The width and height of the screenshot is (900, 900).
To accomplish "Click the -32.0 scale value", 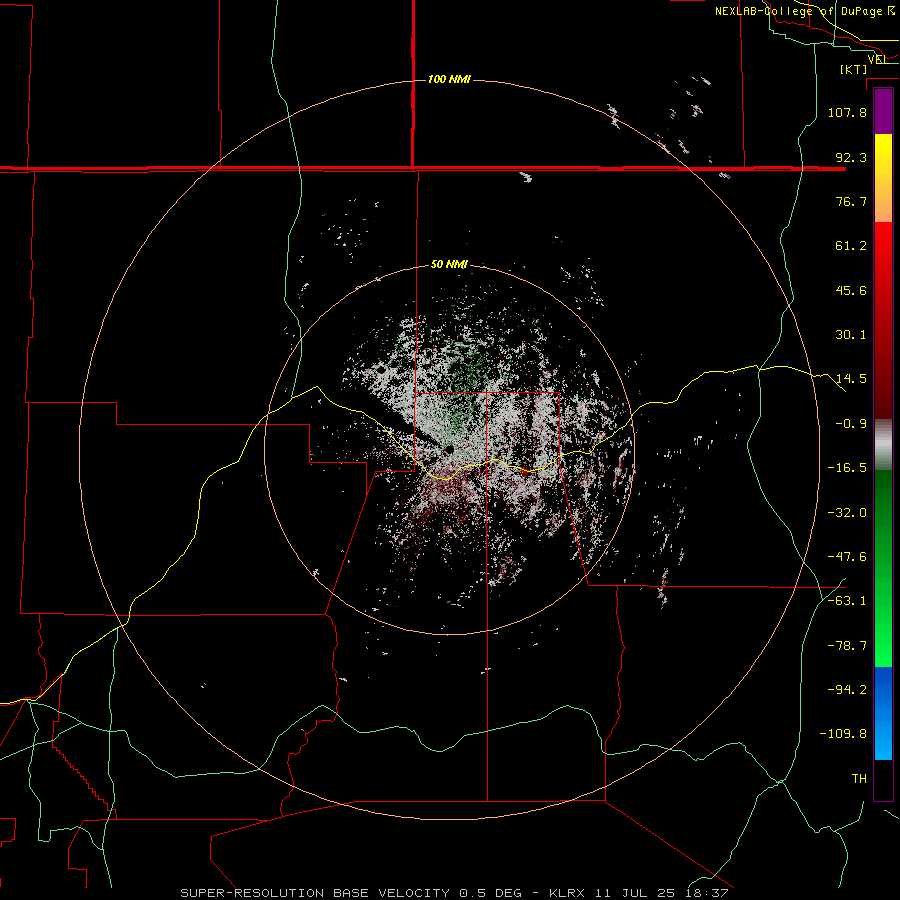I will pos(847,513).
